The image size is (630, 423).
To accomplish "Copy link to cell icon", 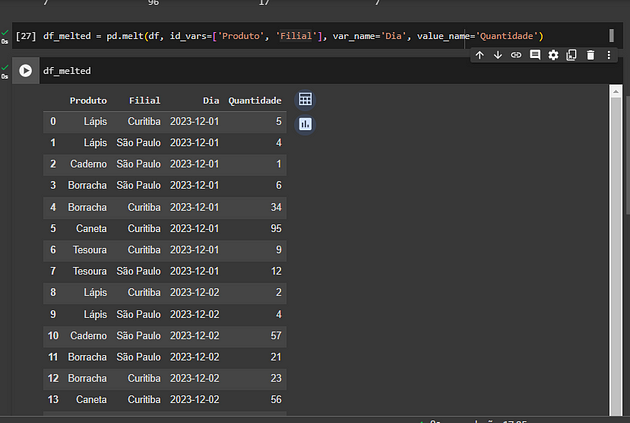I will click(516, 55).
